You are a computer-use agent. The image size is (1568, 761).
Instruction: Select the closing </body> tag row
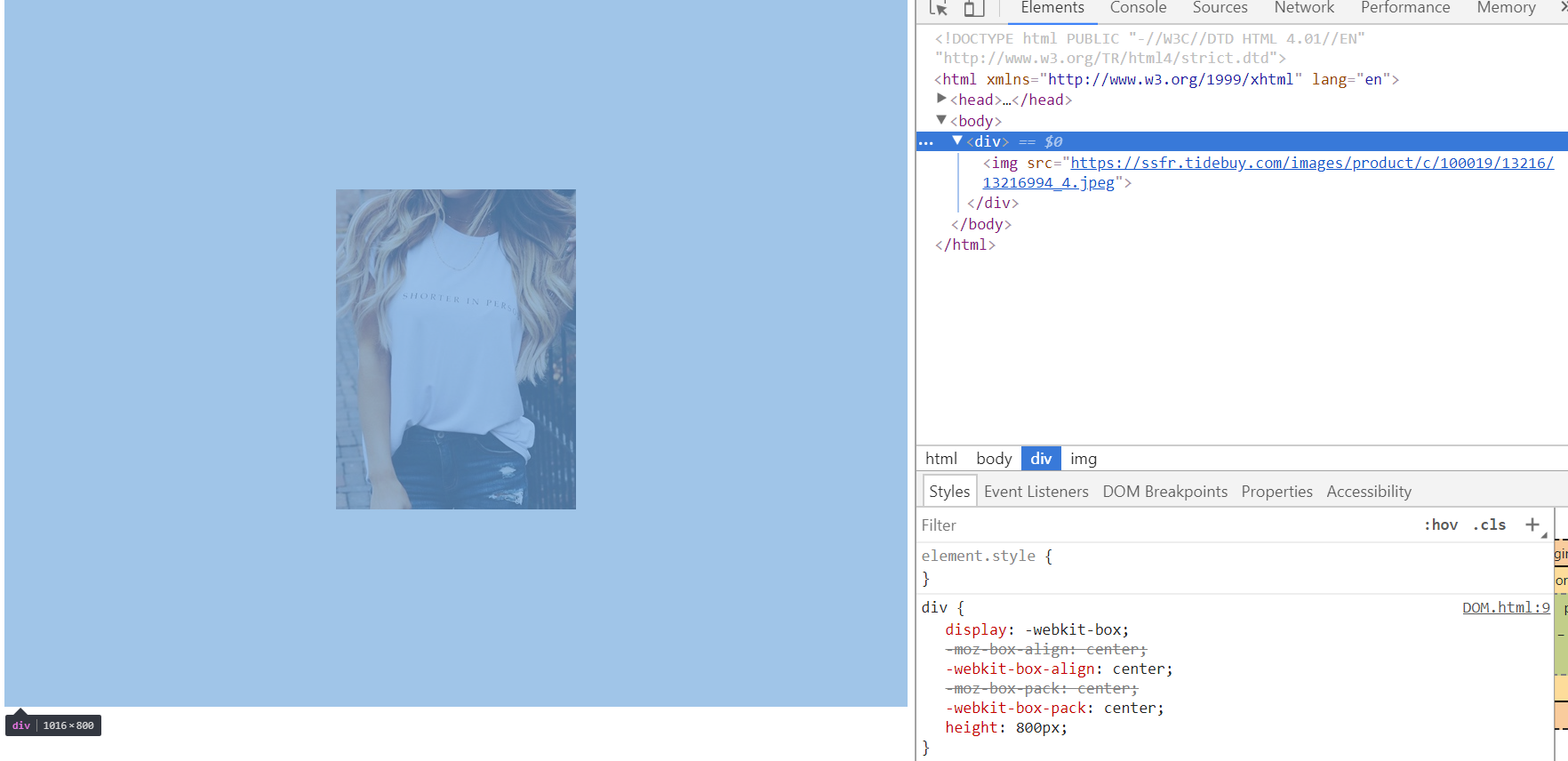click(x=981, y=224)
